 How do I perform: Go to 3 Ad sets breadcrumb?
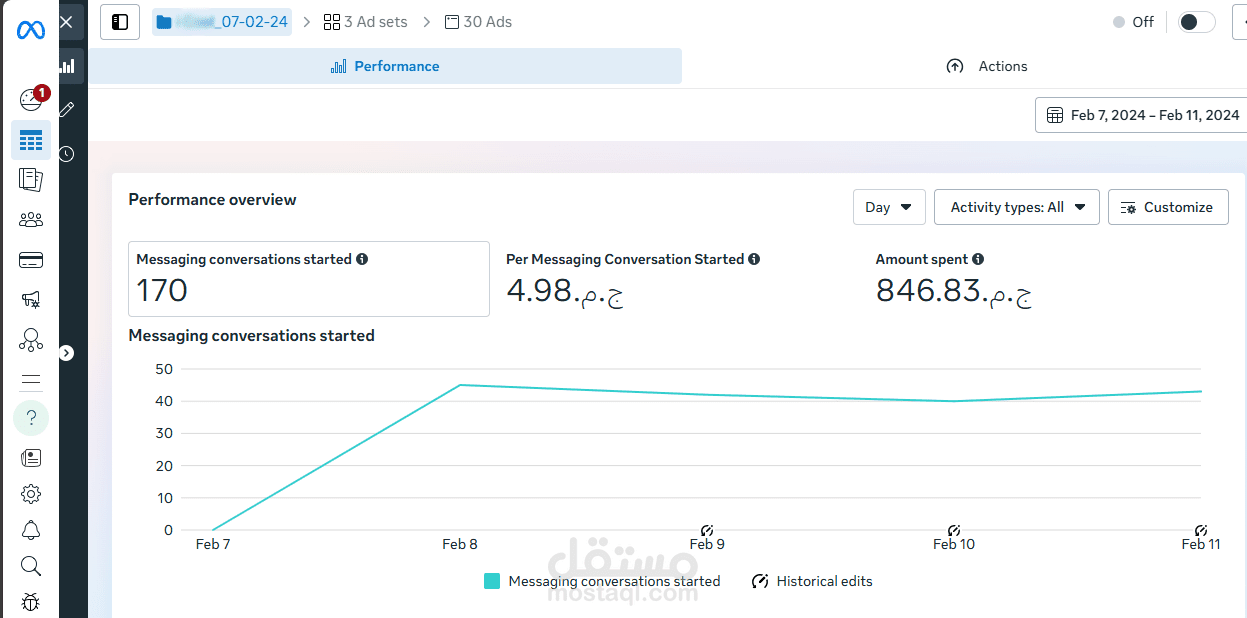point(366,22)
